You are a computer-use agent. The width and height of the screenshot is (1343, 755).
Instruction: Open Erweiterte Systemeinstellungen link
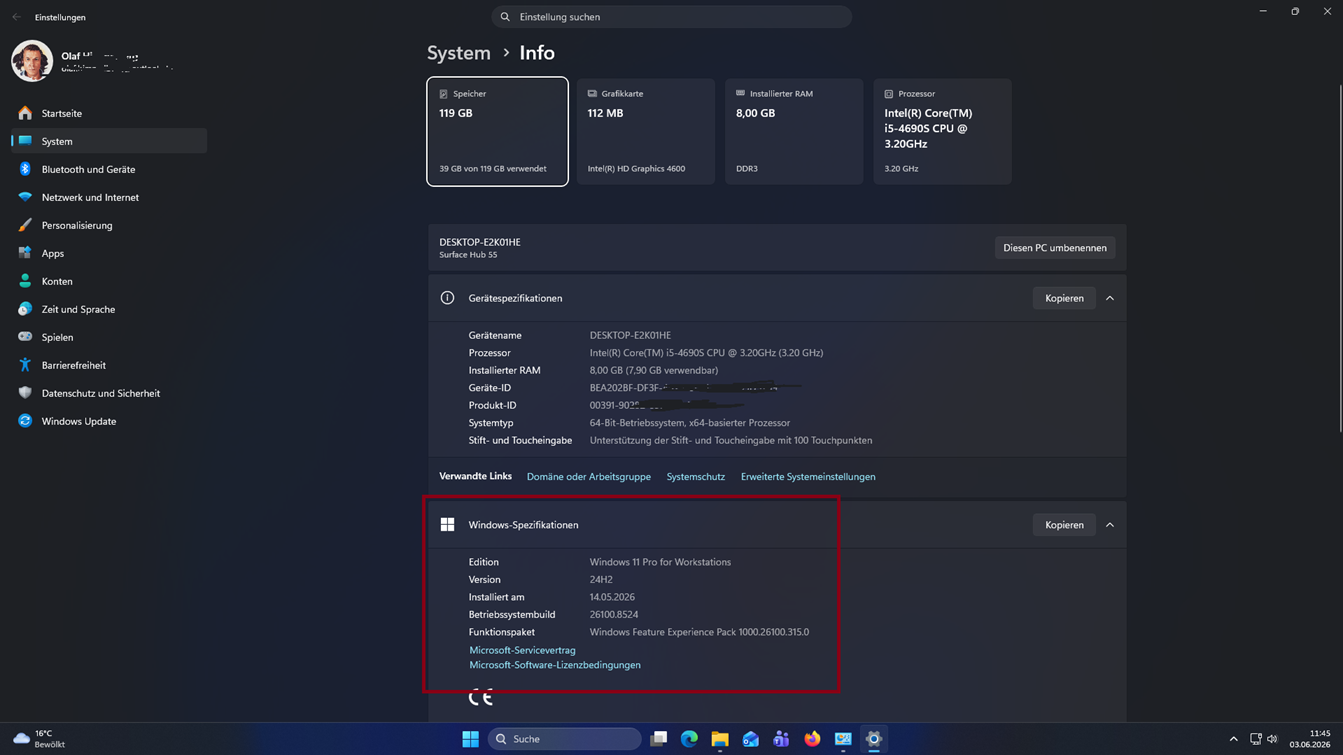(808, 477)
